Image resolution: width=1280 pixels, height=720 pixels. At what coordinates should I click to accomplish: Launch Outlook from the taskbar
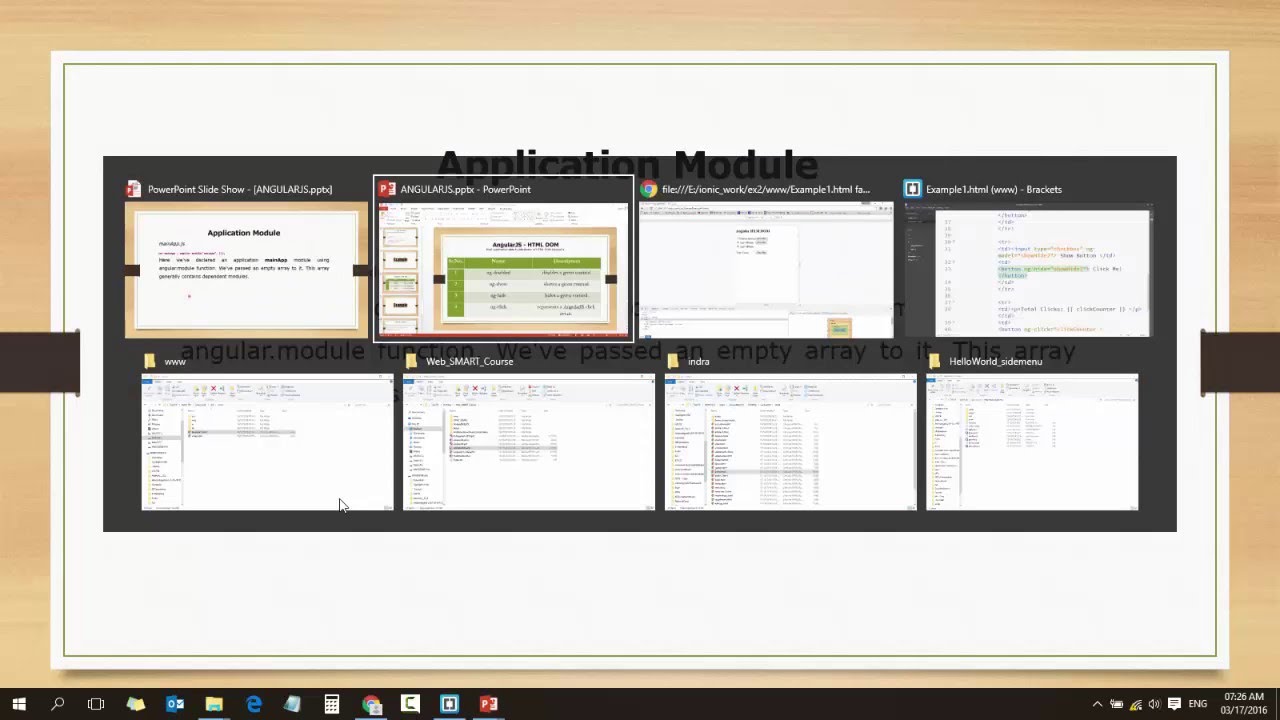click(174, 704)
